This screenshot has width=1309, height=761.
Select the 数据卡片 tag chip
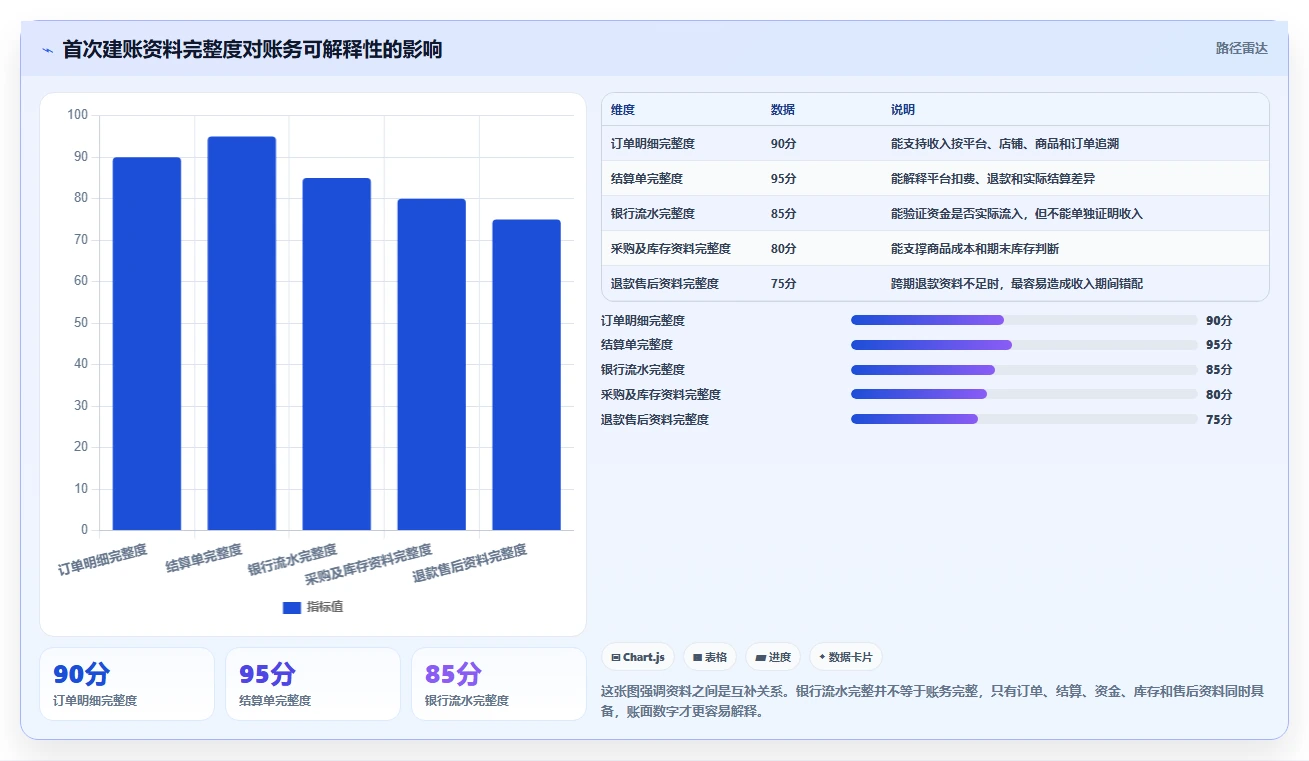(846, 657)
